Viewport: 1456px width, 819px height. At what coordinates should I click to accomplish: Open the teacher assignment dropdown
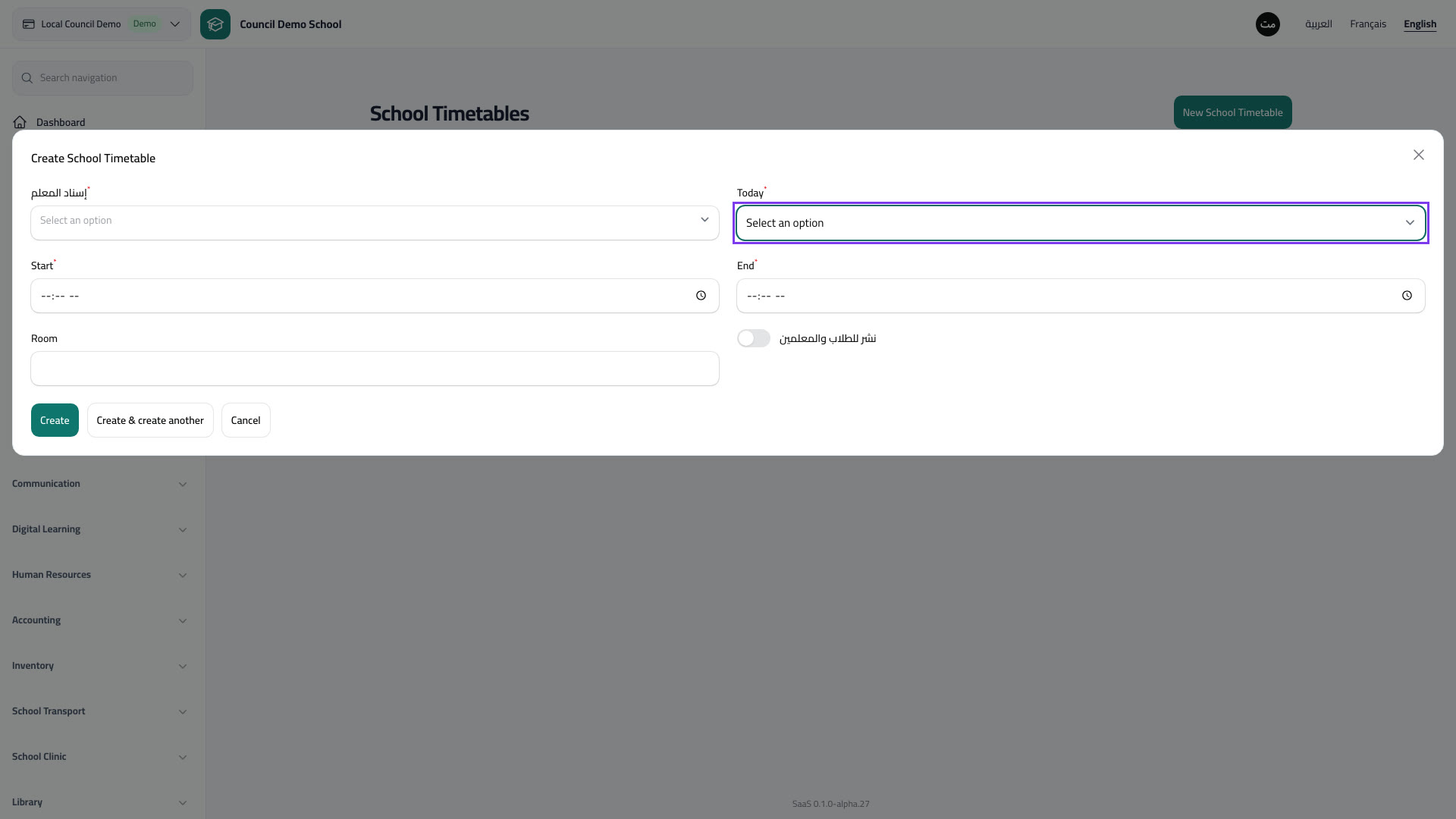click(375, 223)
